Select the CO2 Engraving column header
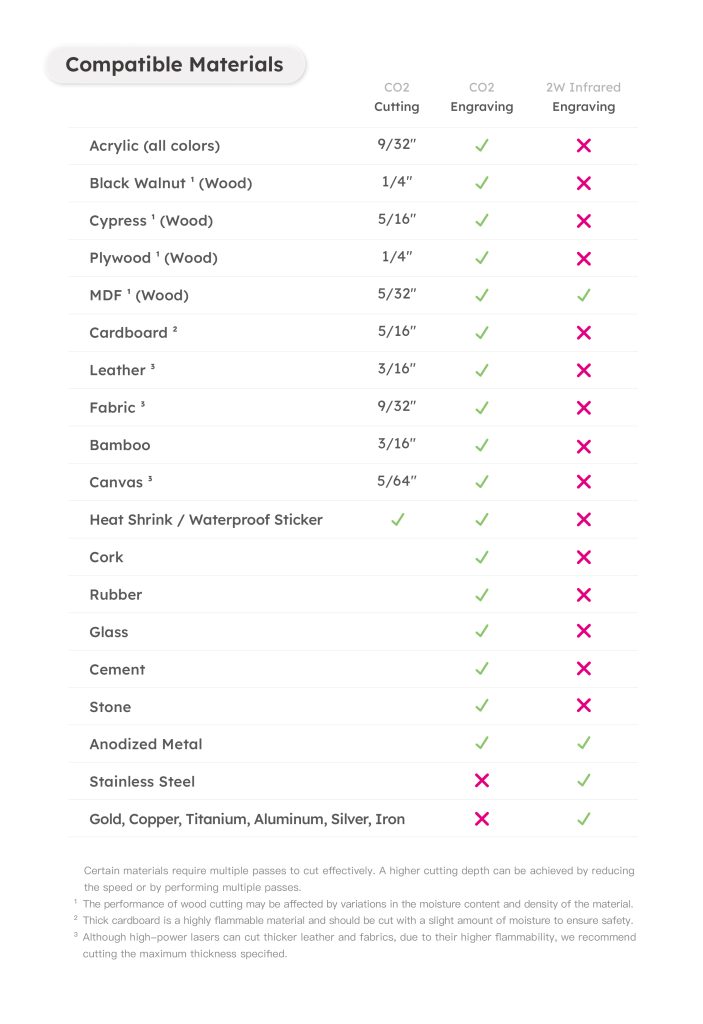Screen dimensions: 703x1024 (x=482, y=97)
